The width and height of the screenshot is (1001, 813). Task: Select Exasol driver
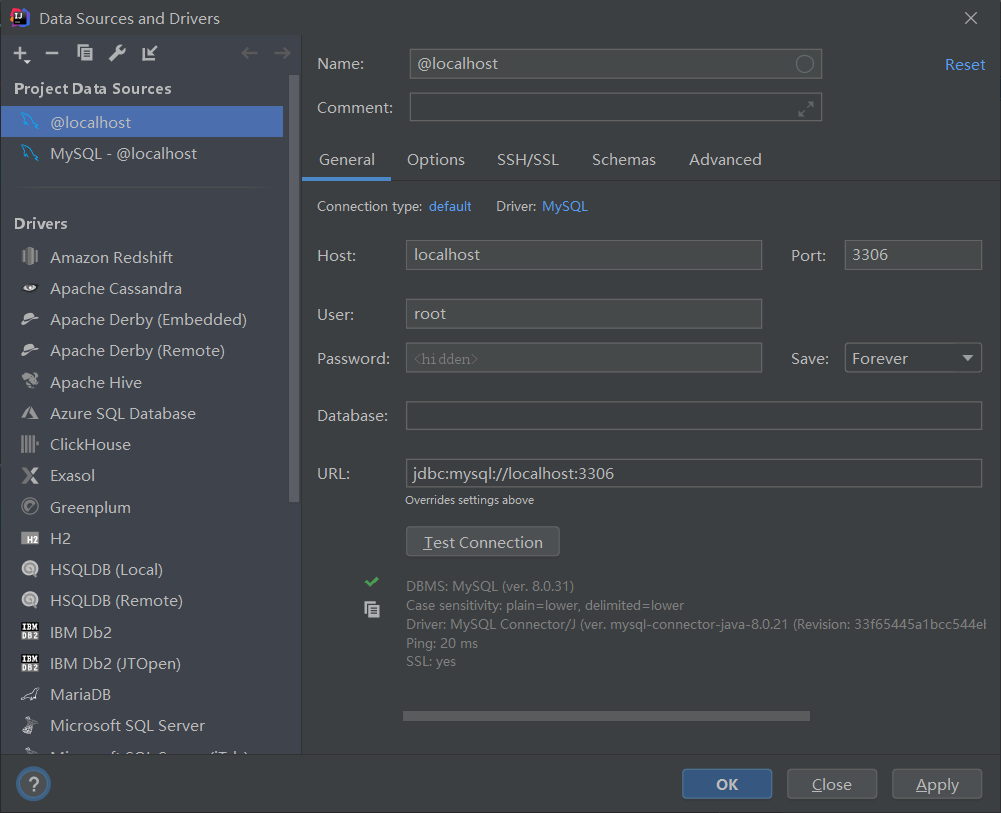pos(142,475)
